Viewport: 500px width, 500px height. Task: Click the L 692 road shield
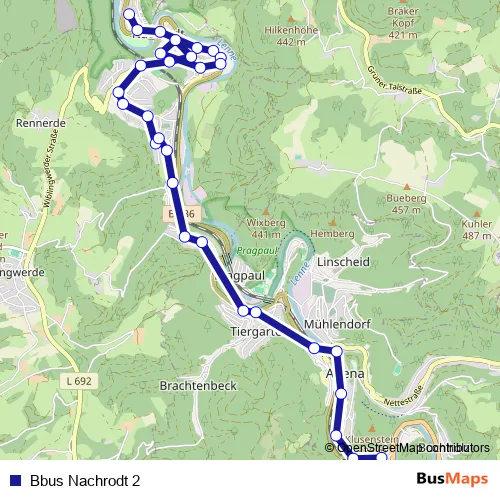(x=79, y=381)
